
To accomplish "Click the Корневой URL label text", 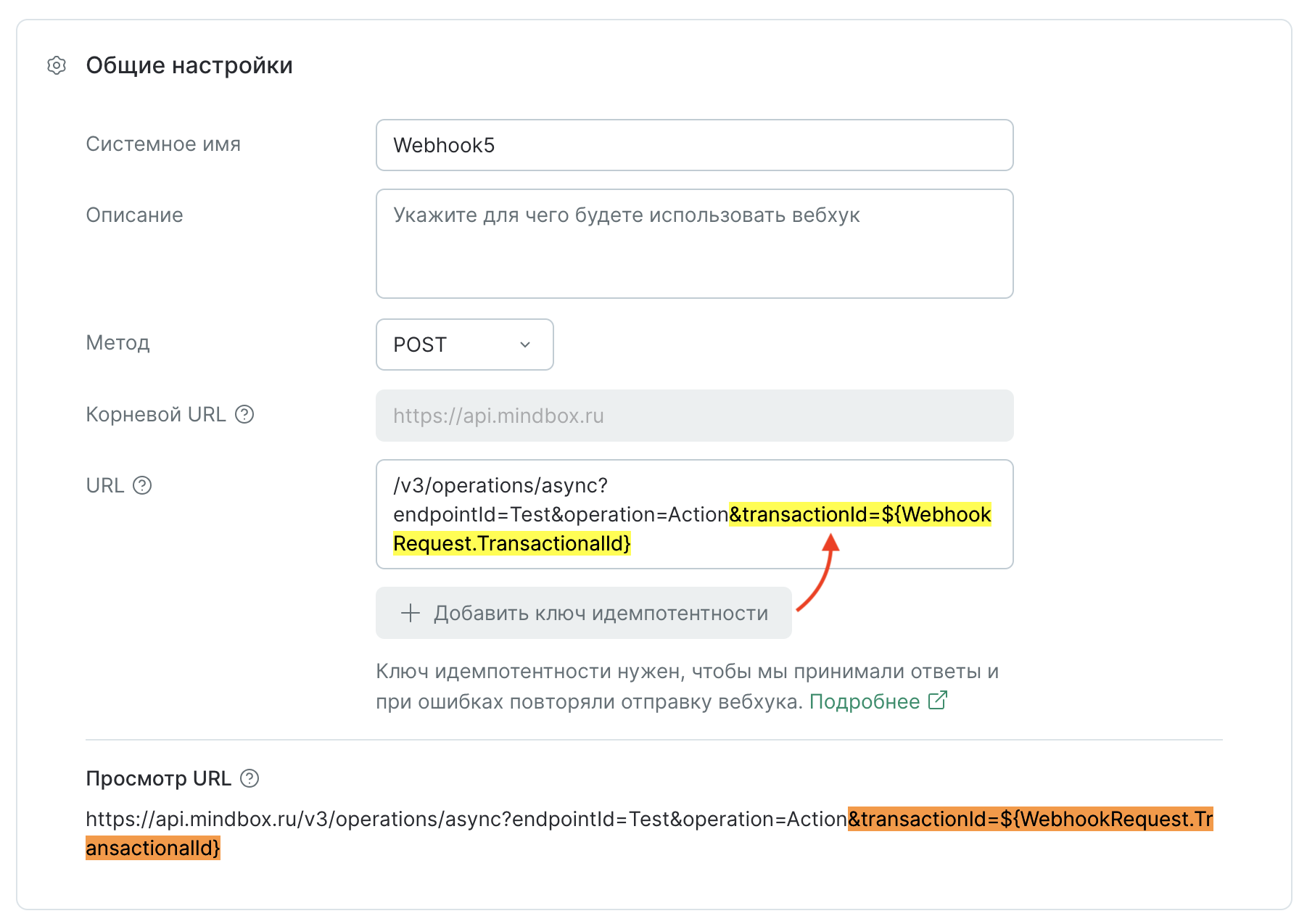I will [x=156, y=414].
